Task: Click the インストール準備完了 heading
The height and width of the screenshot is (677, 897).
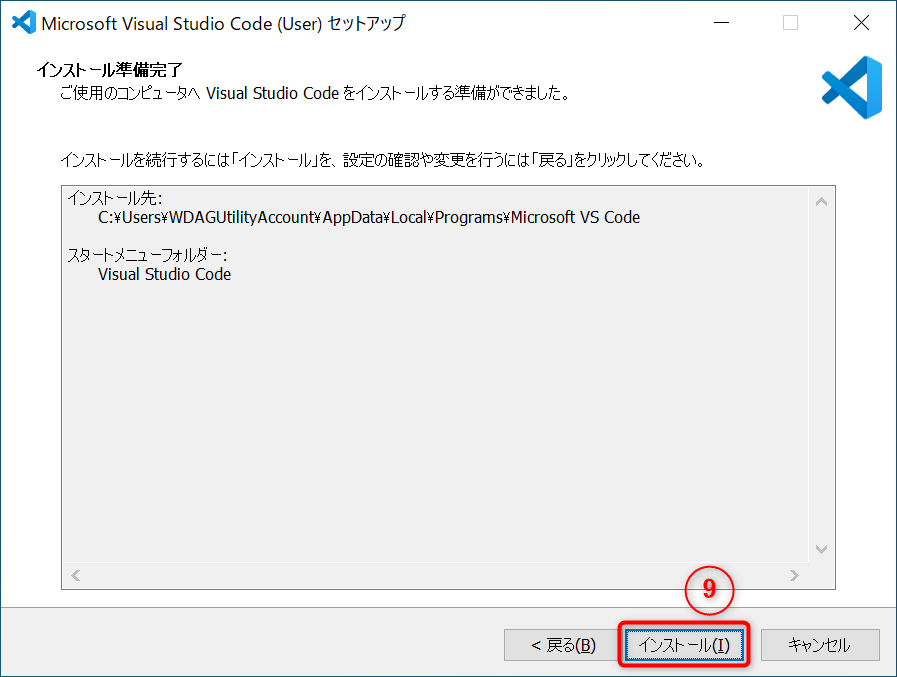Action: (109, 70)
